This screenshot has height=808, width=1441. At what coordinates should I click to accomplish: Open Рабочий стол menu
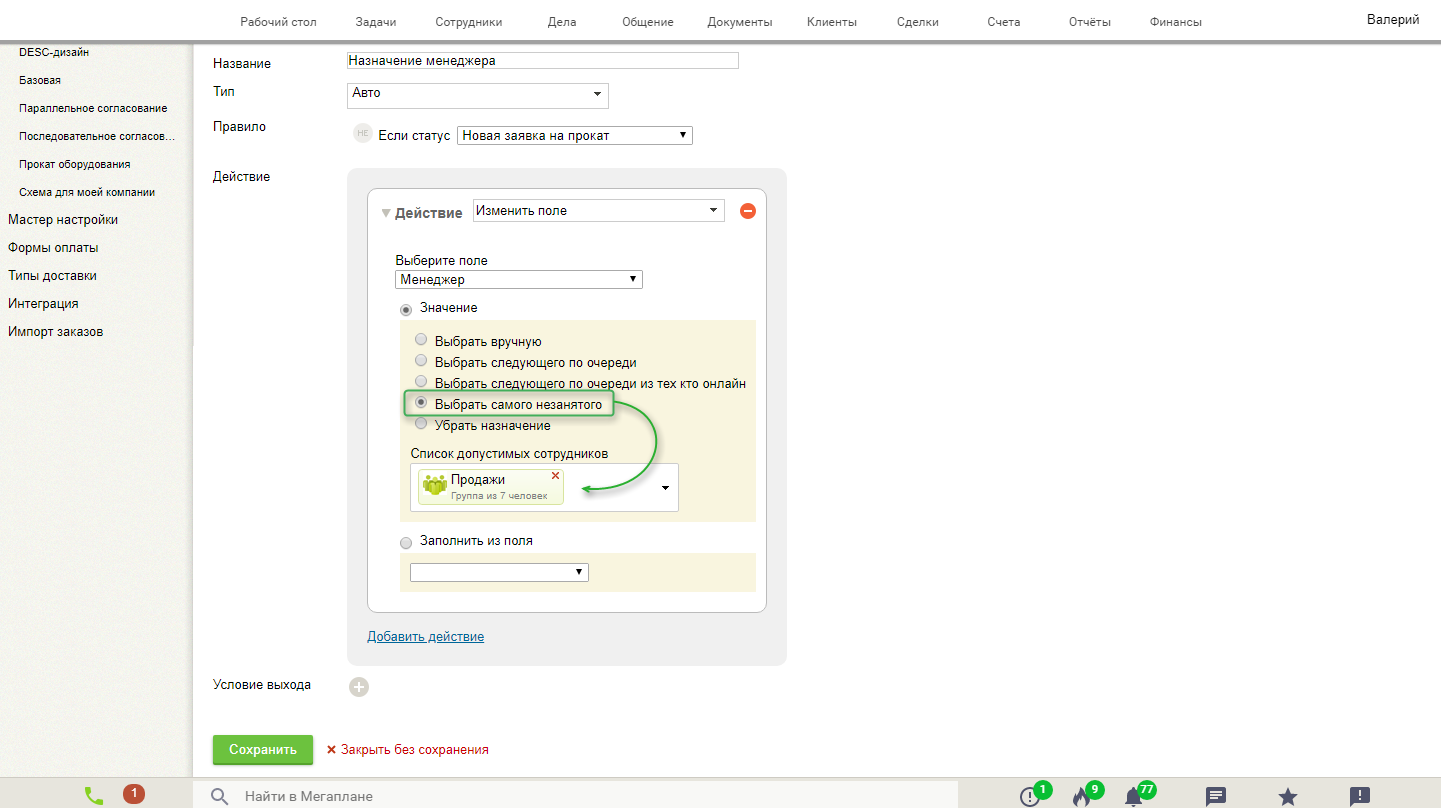pos(279,22)
